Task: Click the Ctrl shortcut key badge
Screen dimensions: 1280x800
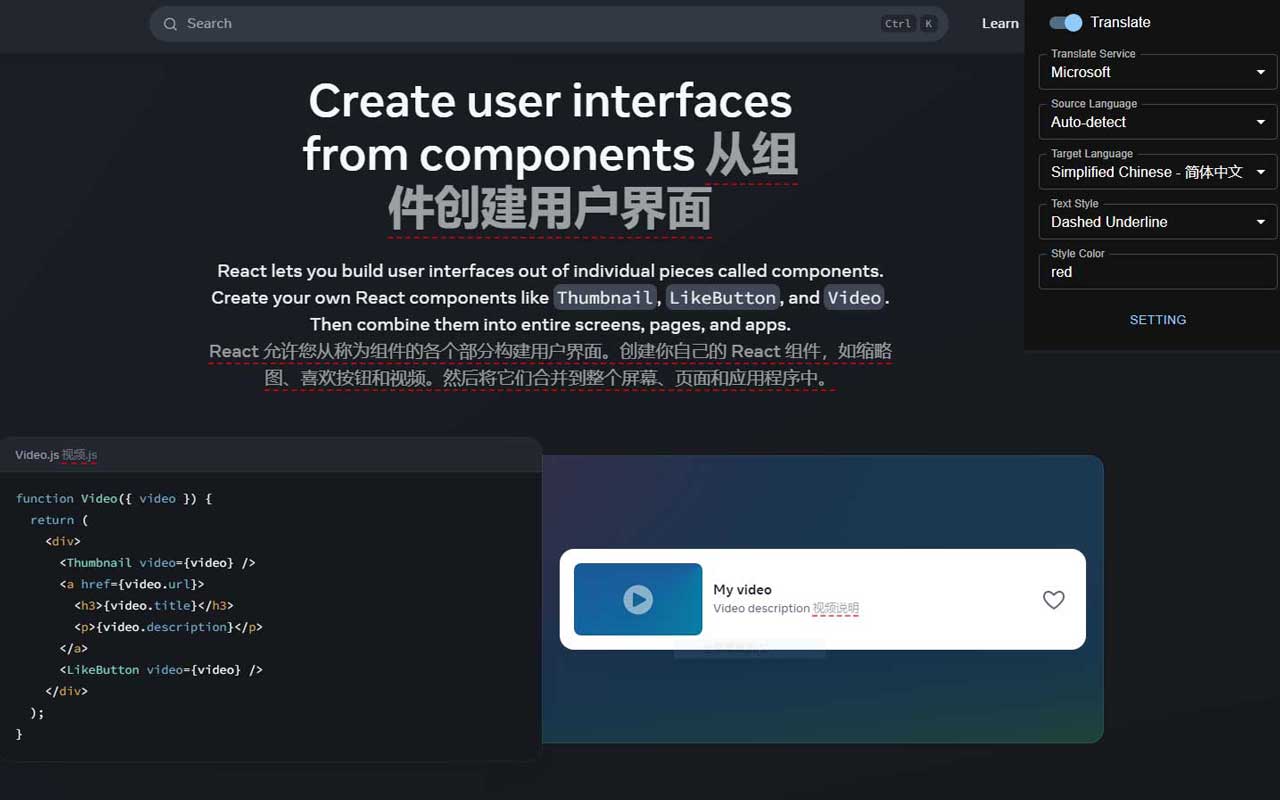Action: [x=897, y=24]
